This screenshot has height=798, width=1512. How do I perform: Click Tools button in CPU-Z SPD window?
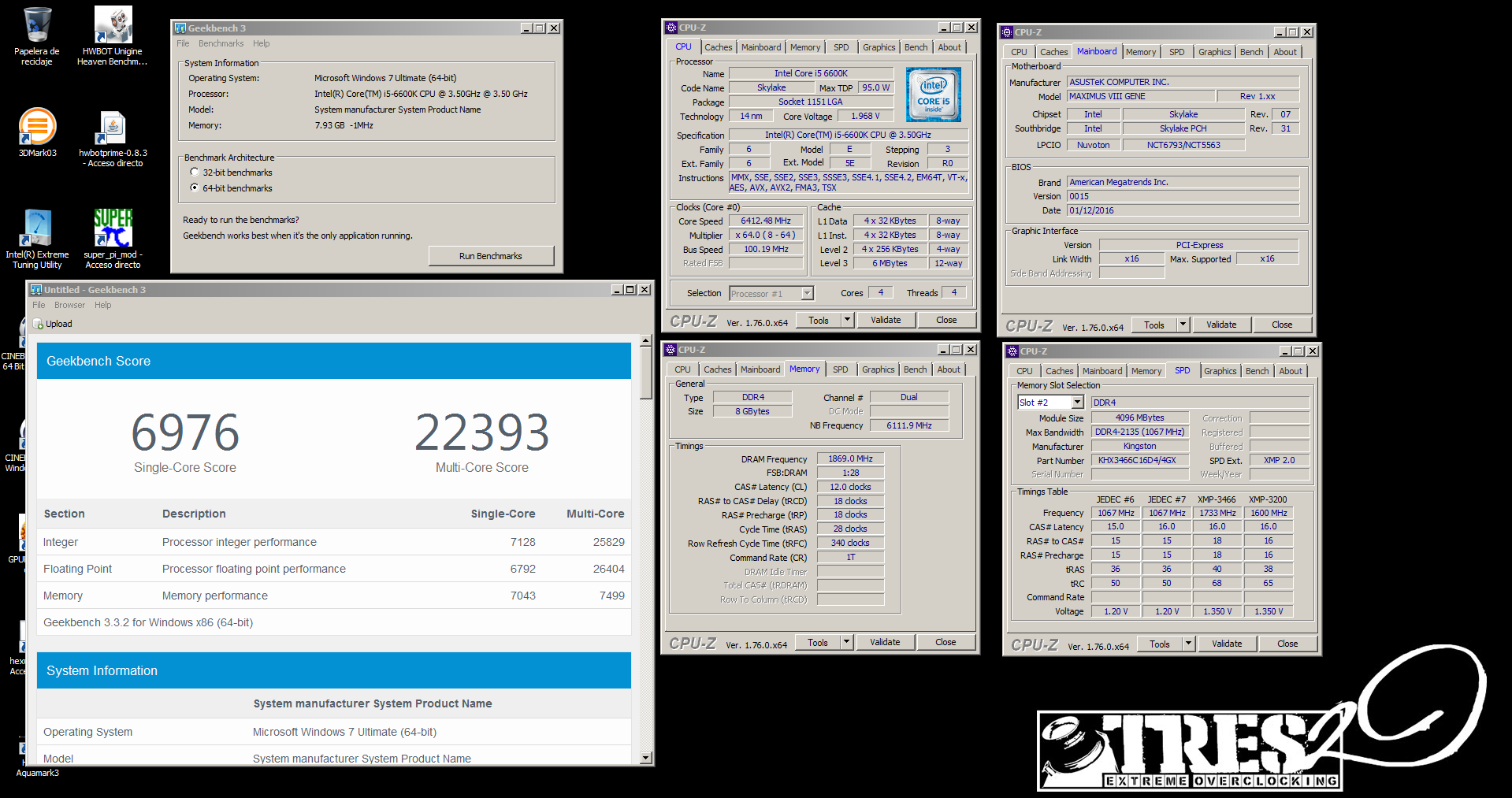pyautogui.click(x=1160, y=644)
